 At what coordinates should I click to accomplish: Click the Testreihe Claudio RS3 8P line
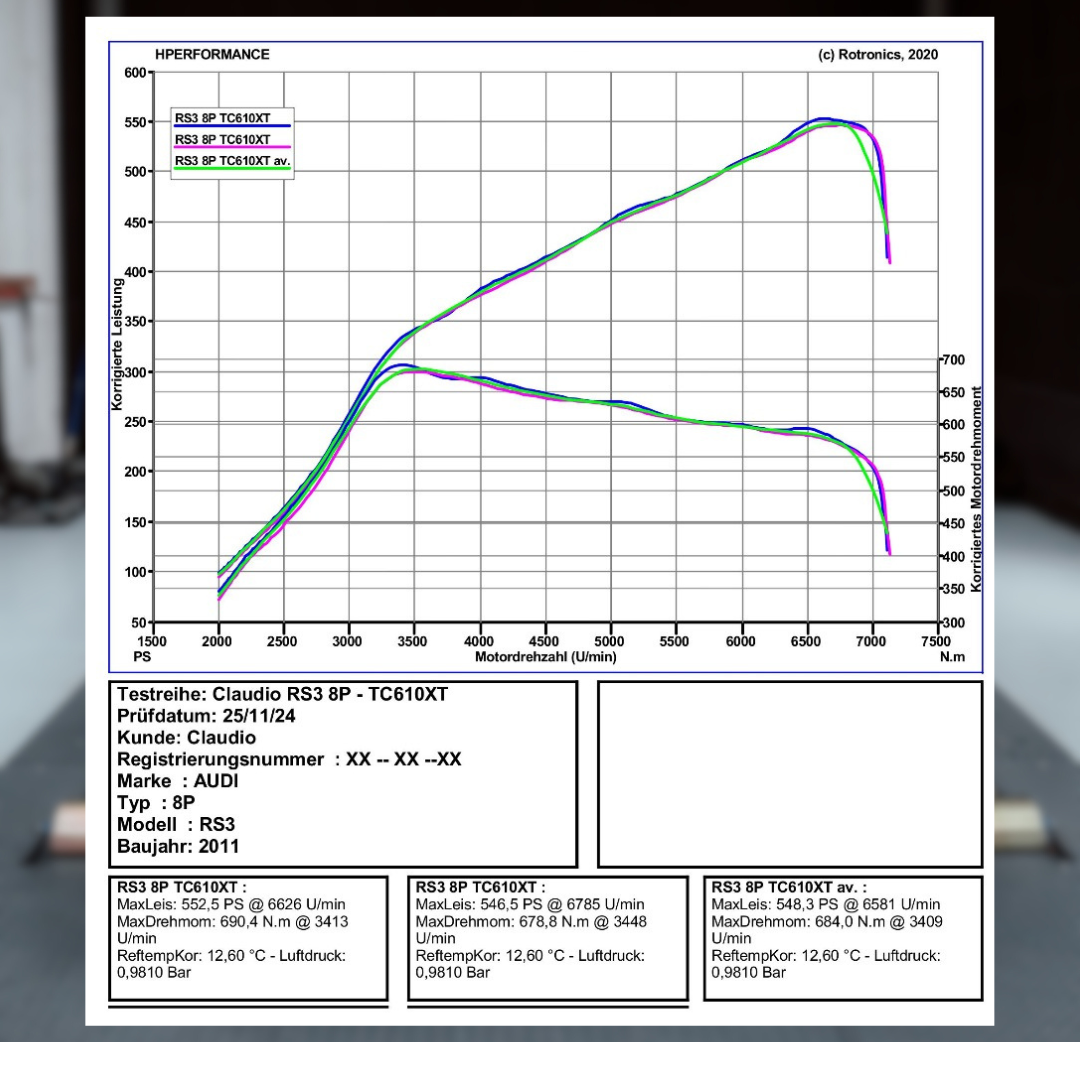point(282,694)
